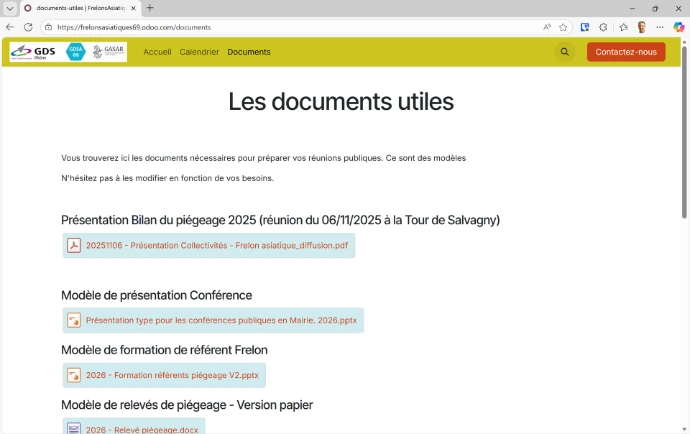
Task: Open the Copilot icon in browser toolbar
Action: pyautogui.click(x=679, y=27)
